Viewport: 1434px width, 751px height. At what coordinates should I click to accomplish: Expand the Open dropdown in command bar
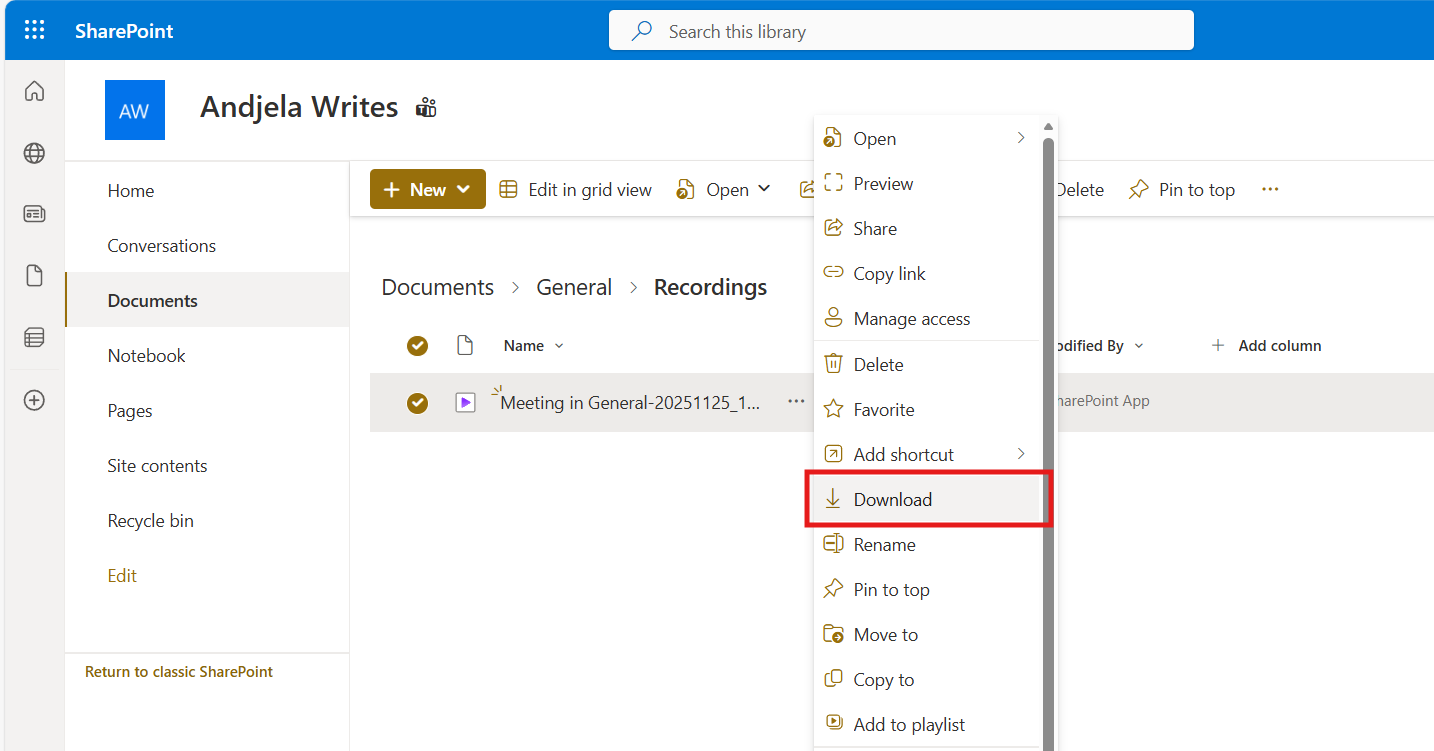[x=725, y=190]
